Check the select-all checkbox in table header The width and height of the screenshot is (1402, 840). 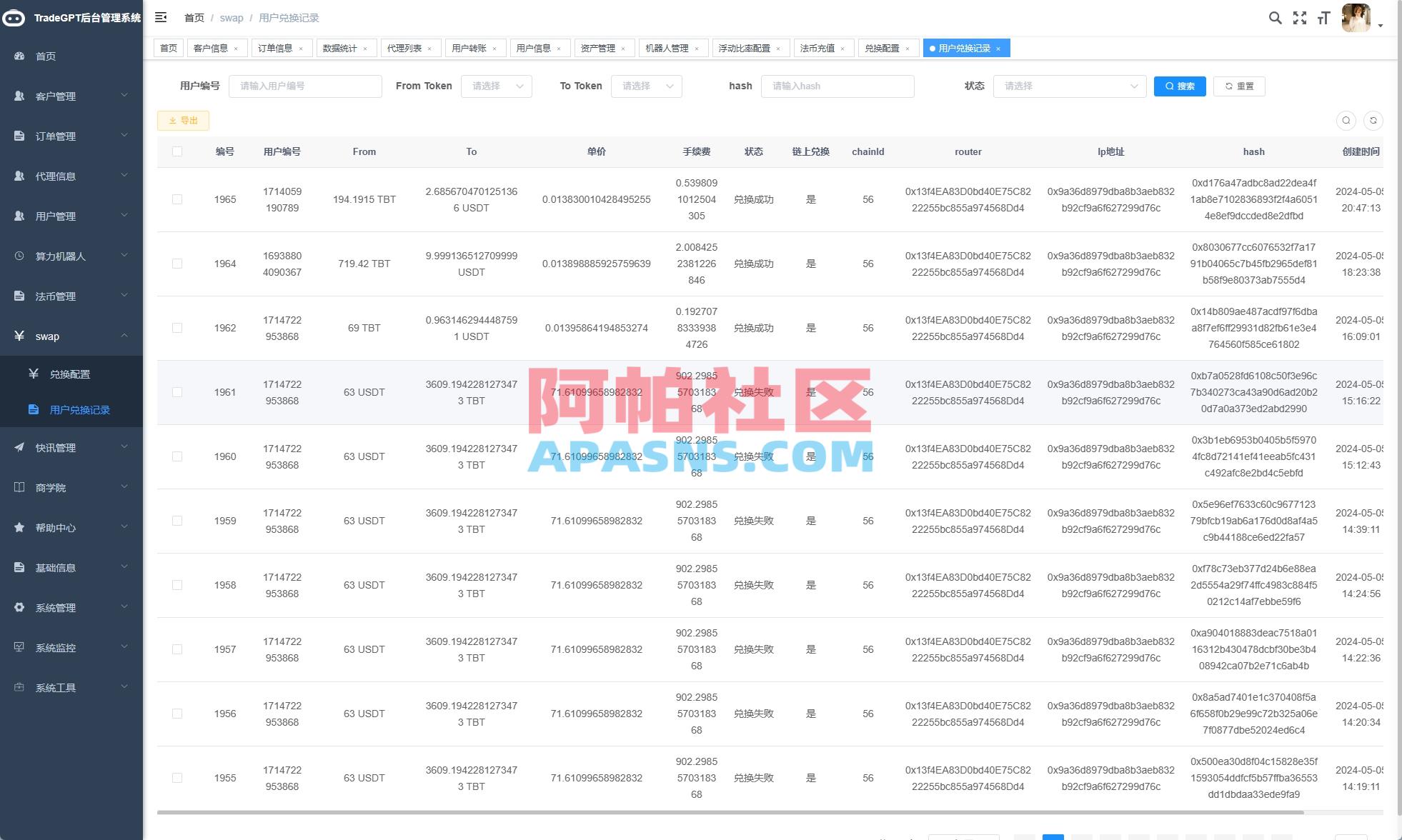pos(177,151)
